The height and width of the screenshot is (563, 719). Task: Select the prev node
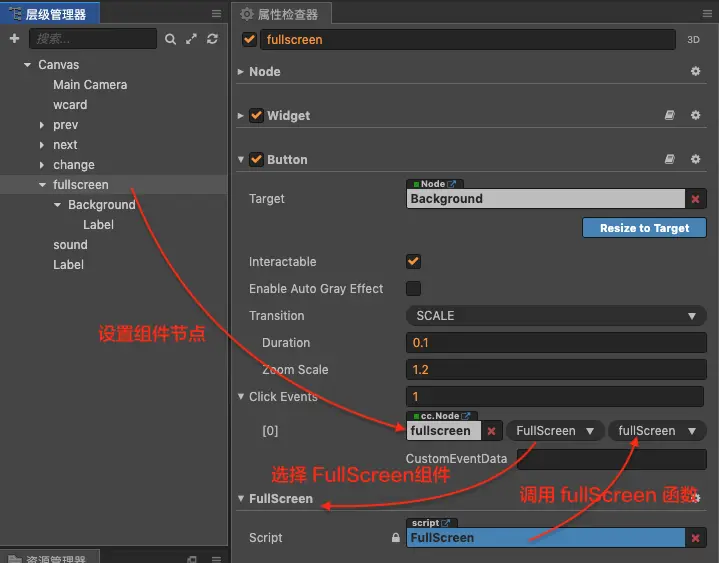(x=66, y=125)
